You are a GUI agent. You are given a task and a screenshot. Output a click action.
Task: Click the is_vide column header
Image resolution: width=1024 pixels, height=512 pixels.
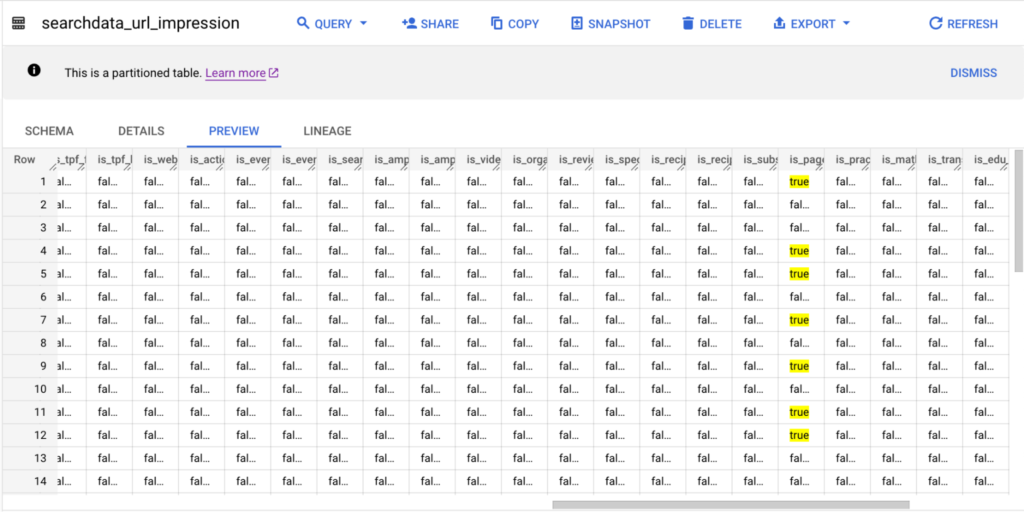click(479, 159)
